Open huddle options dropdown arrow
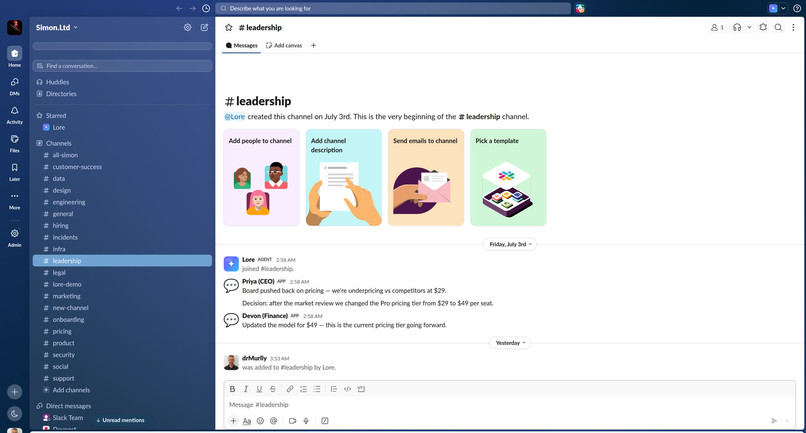The width and height of the screenshot is (806, 433). coord(749,27)
